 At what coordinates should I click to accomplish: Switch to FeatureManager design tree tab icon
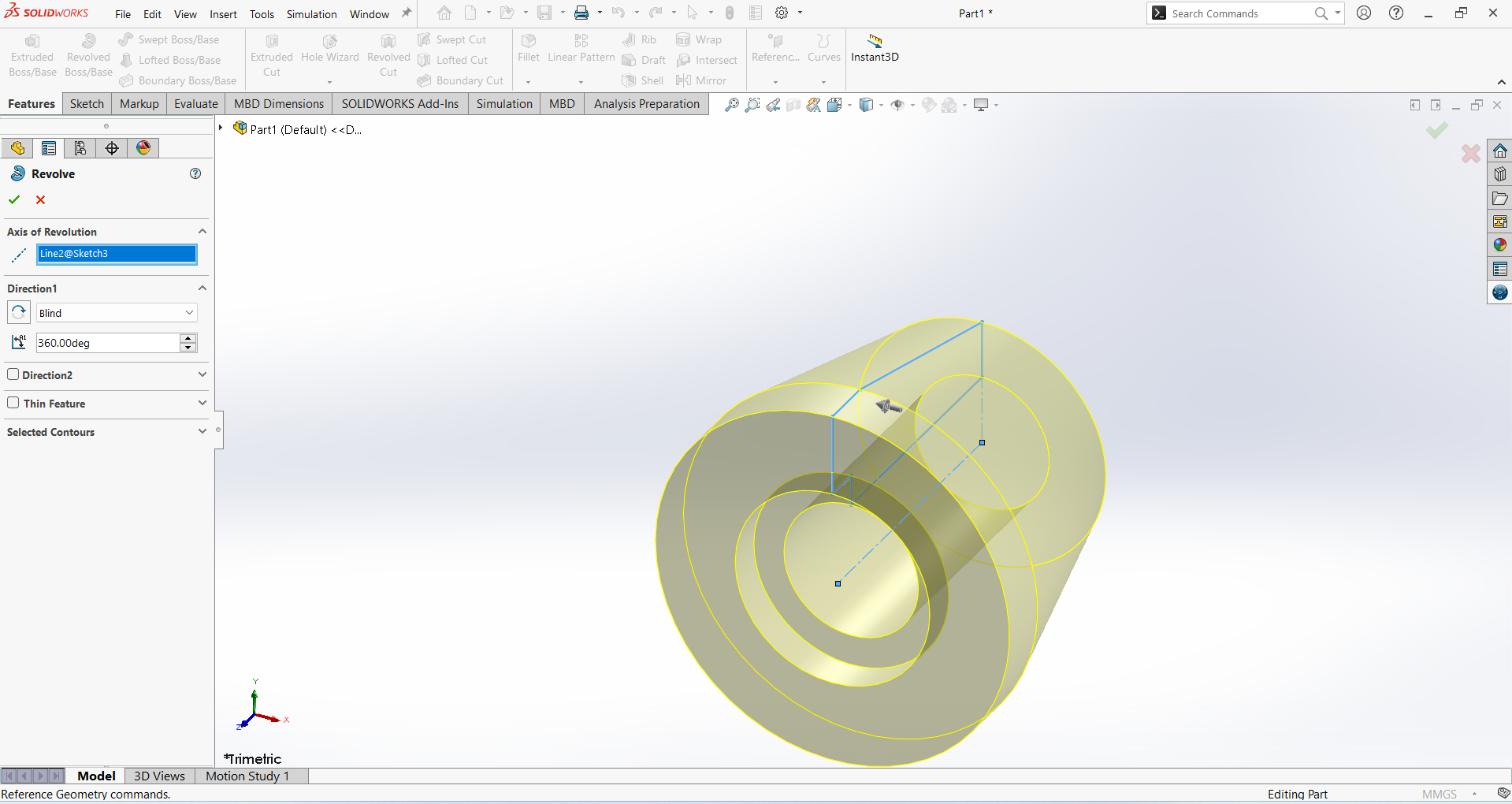17,148
